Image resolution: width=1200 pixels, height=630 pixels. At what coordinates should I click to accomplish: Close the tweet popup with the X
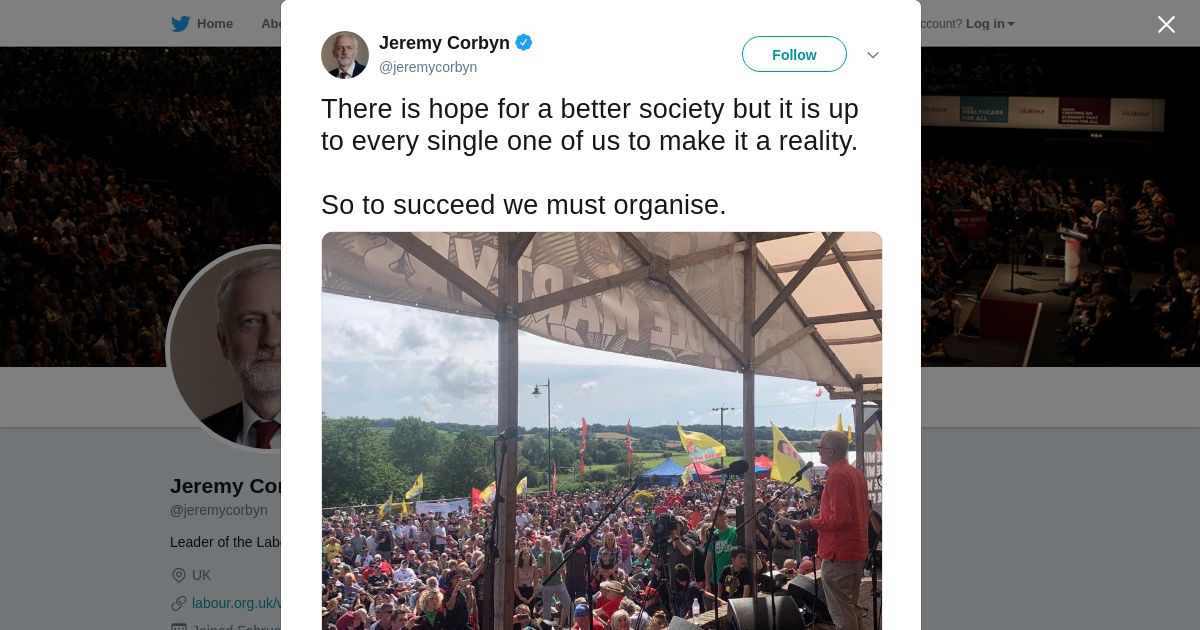click(x=1166, y=24)
